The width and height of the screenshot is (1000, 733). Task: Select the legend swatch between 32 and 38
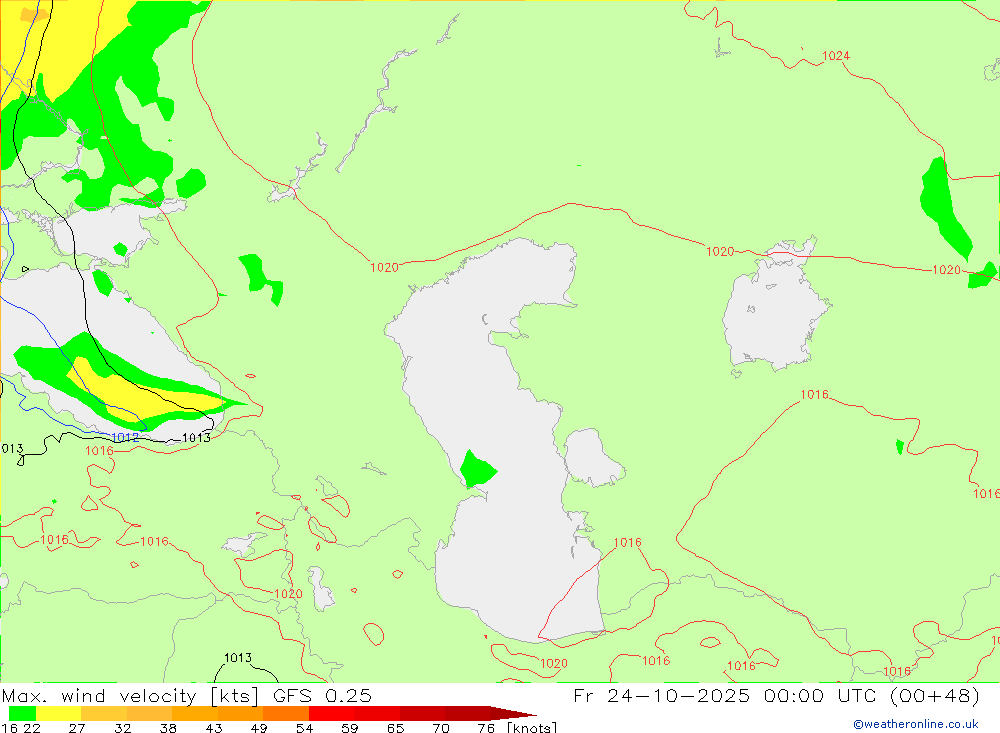[x=149, y=713]
